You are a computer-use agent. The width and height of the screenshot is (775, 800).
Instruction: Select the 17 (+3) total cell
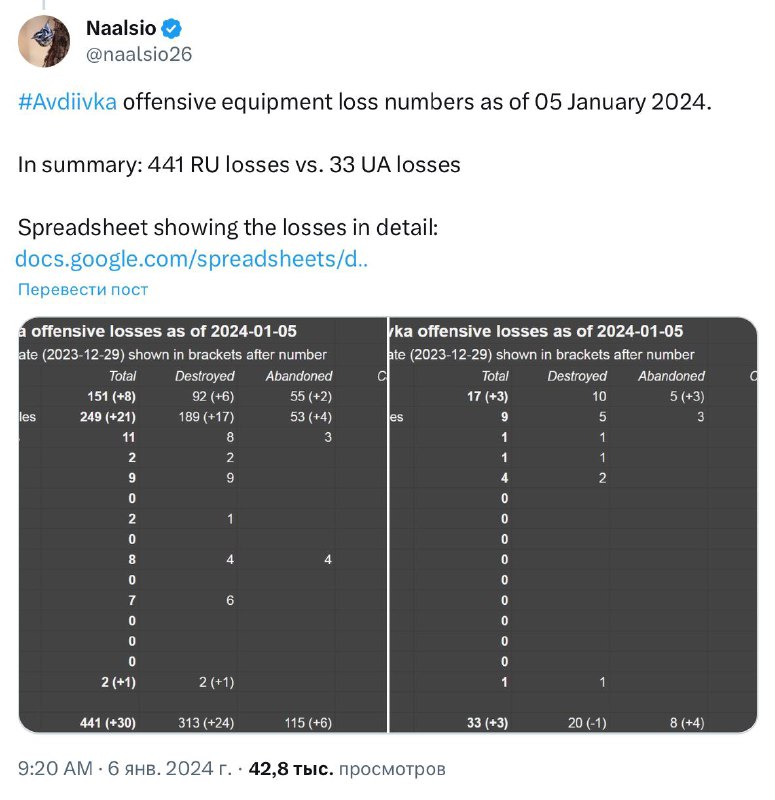[487, 396]
